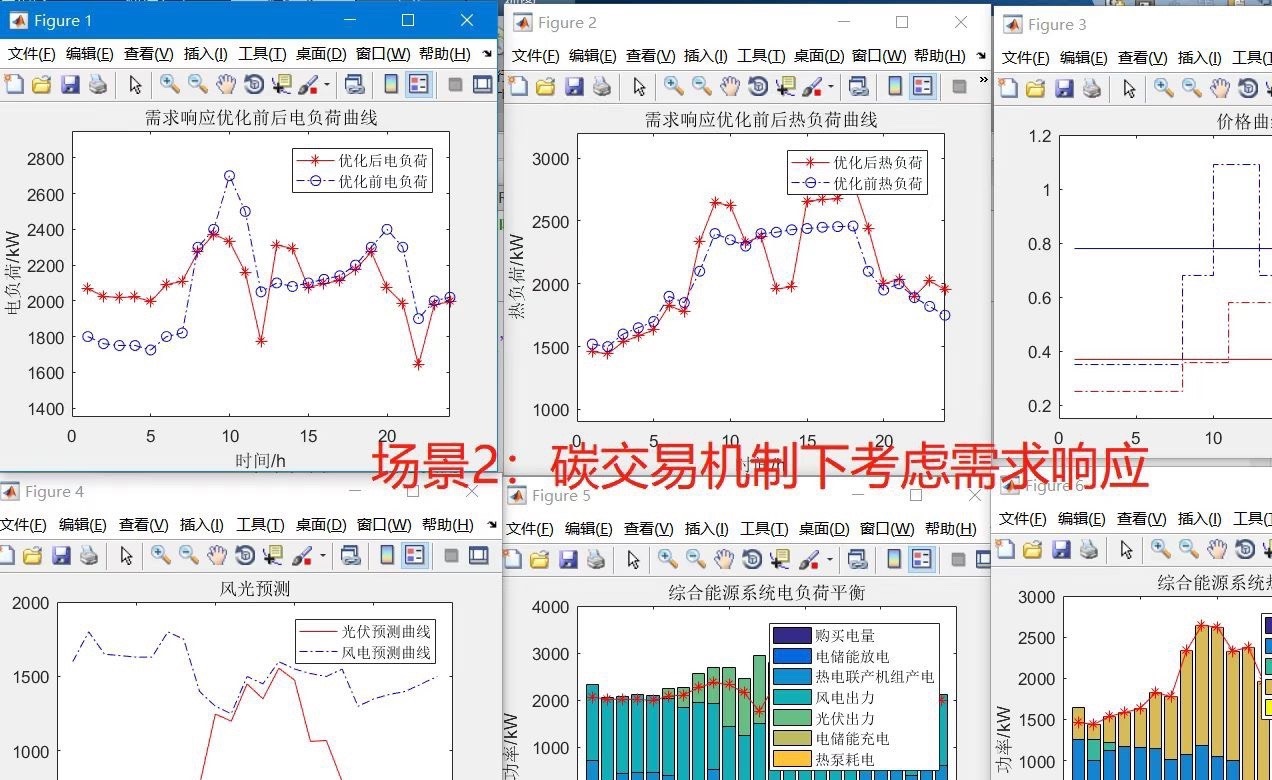Activate Zoom In tool in Figure 1
Viewport: 1272px width, 780px height.
pyautogui.click(x=170, y=85)
